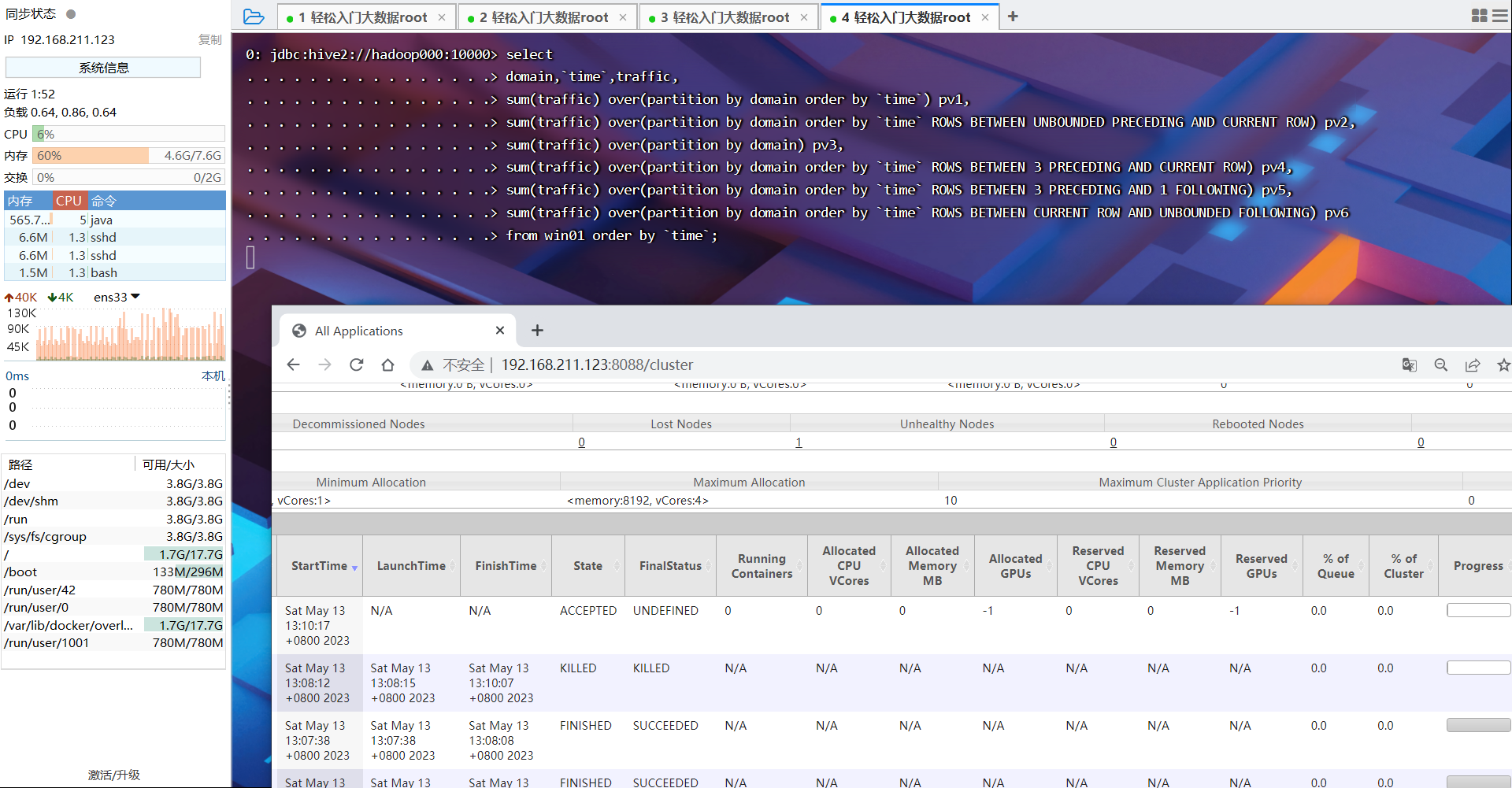Click the memory usage 60% bar
Screen dimensions: 1512x788
coord(129,156)
